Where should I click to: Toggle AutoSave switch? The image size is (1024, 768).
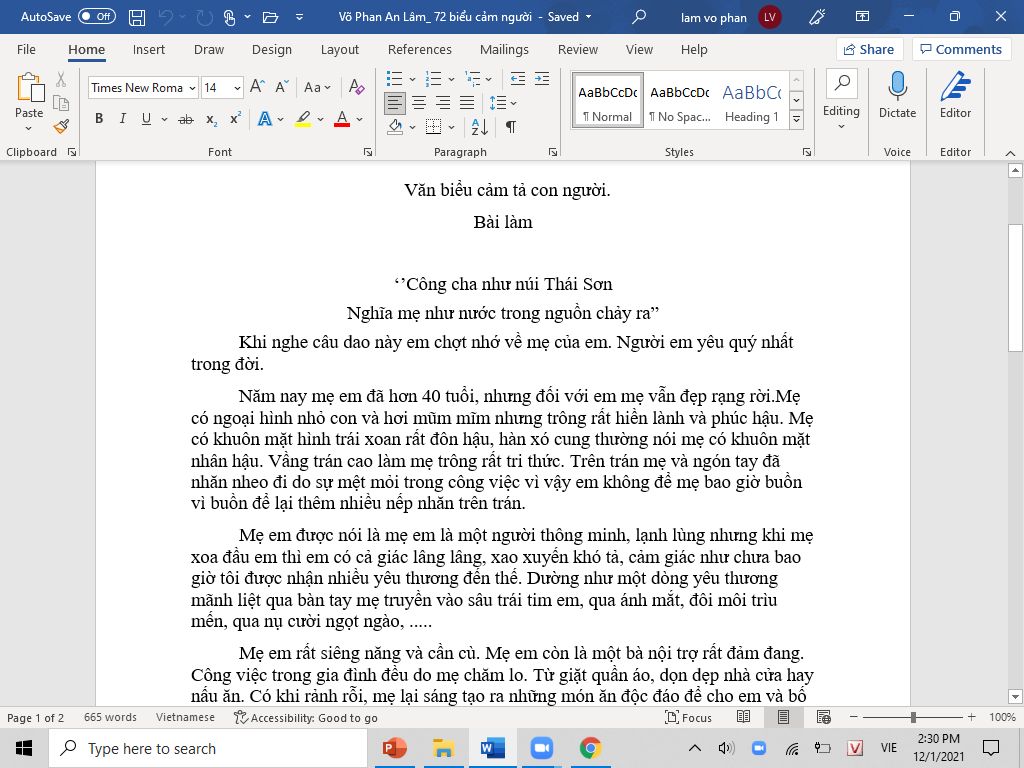coord(97,16)
